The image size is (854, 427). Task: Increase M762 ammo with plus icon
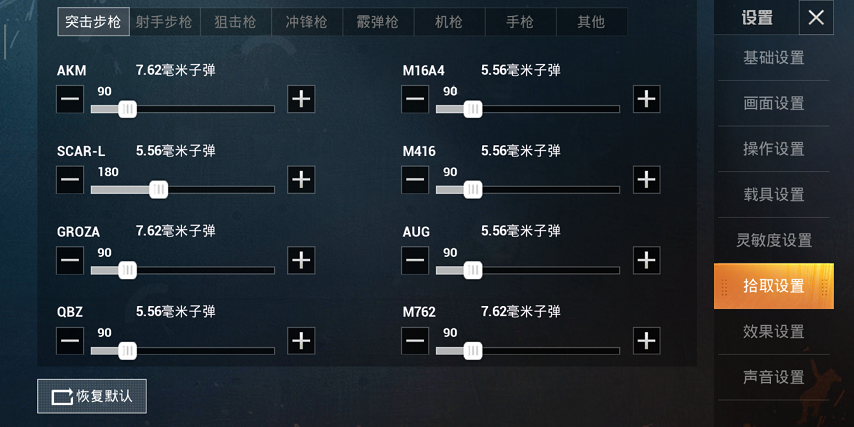click(646, 341)
